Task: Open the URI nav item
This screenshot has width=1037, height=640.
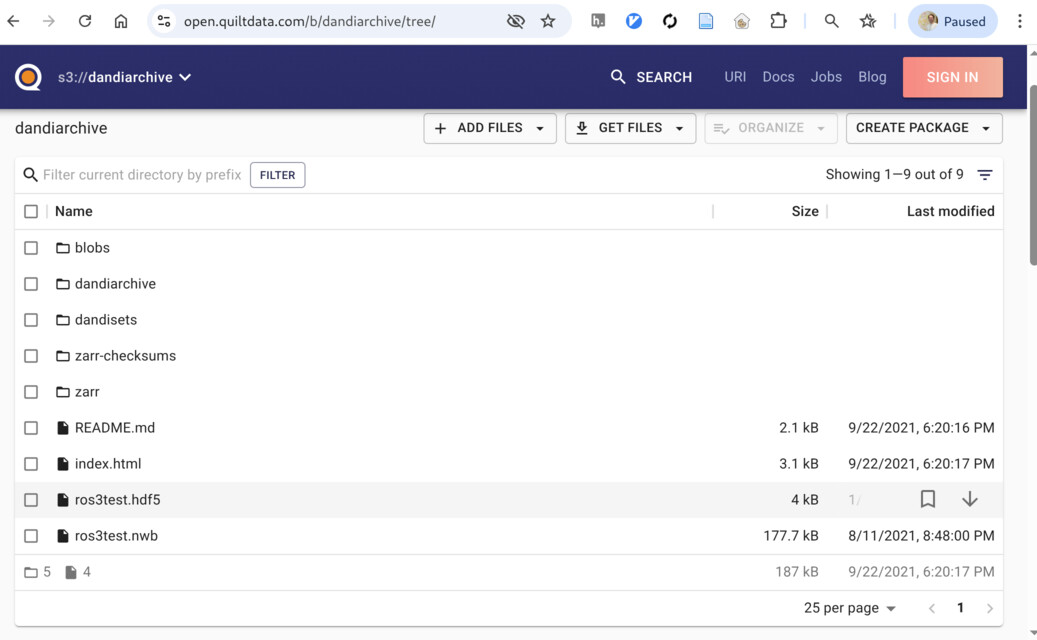Action: pyautogui.click(x=735, y=77)
